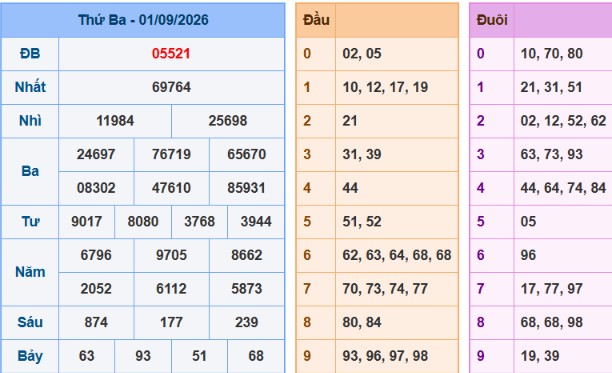The image size is (612, 373).
Task: Select Đầu row 6 values "62, 63, 64, 68, 68"
Action: click(x=397, y=255)
